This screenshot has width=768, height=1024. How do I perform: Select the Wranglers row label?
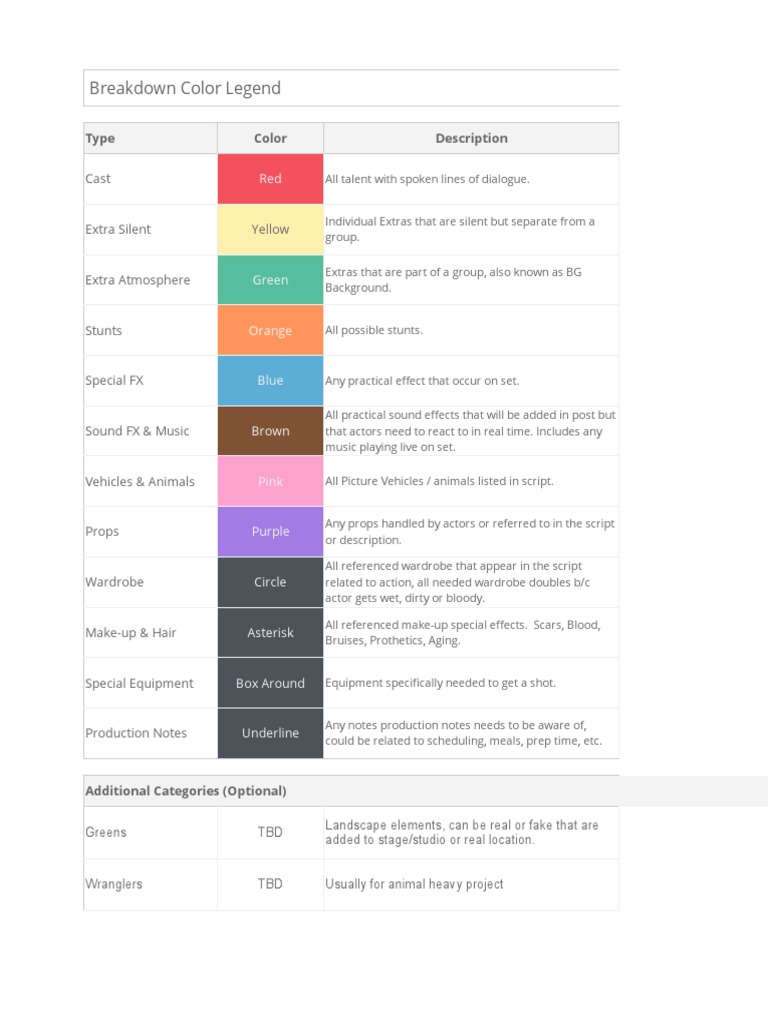tap(114, 884)
